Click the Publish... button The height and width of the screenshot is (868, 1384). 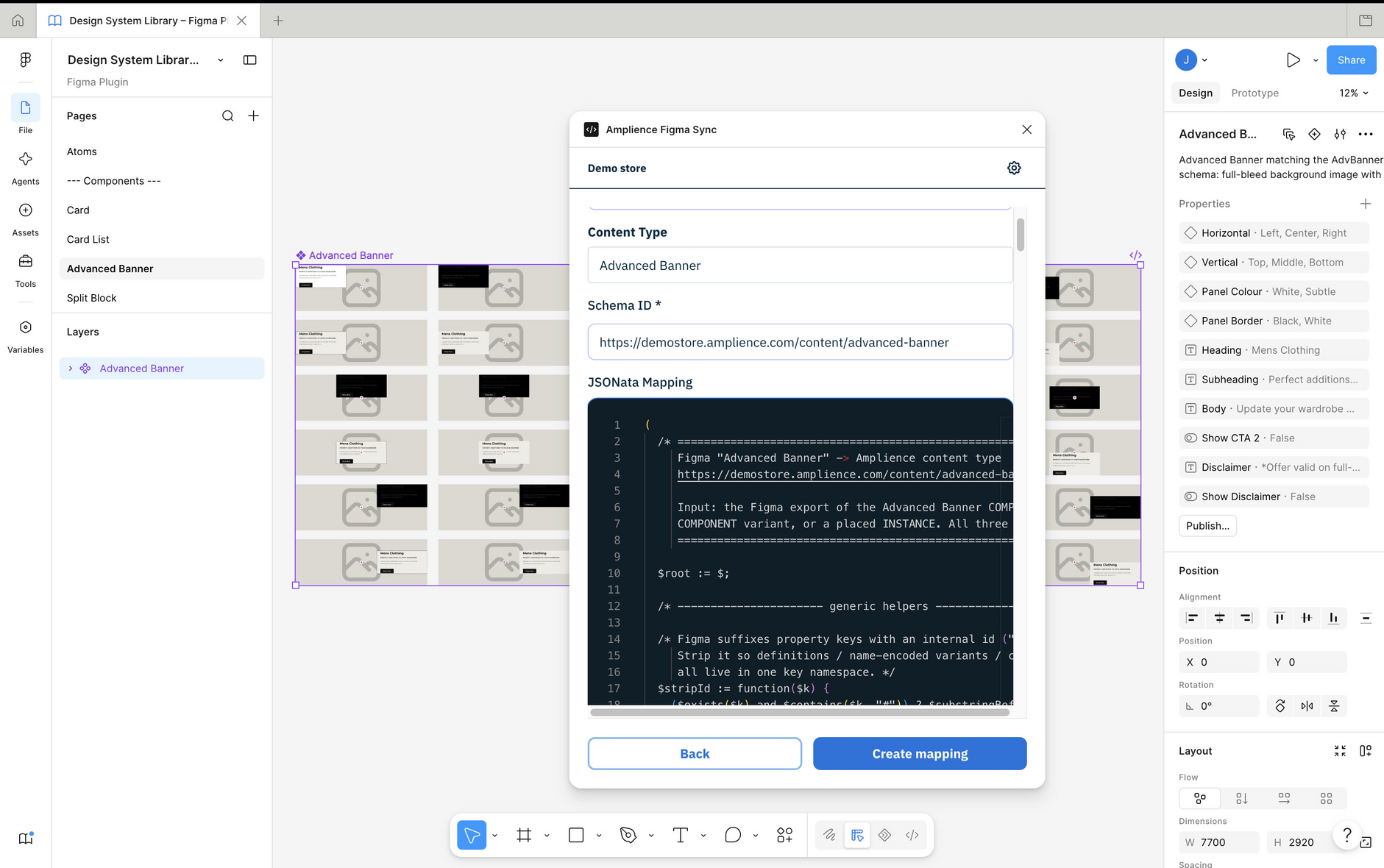[1207, 525]
